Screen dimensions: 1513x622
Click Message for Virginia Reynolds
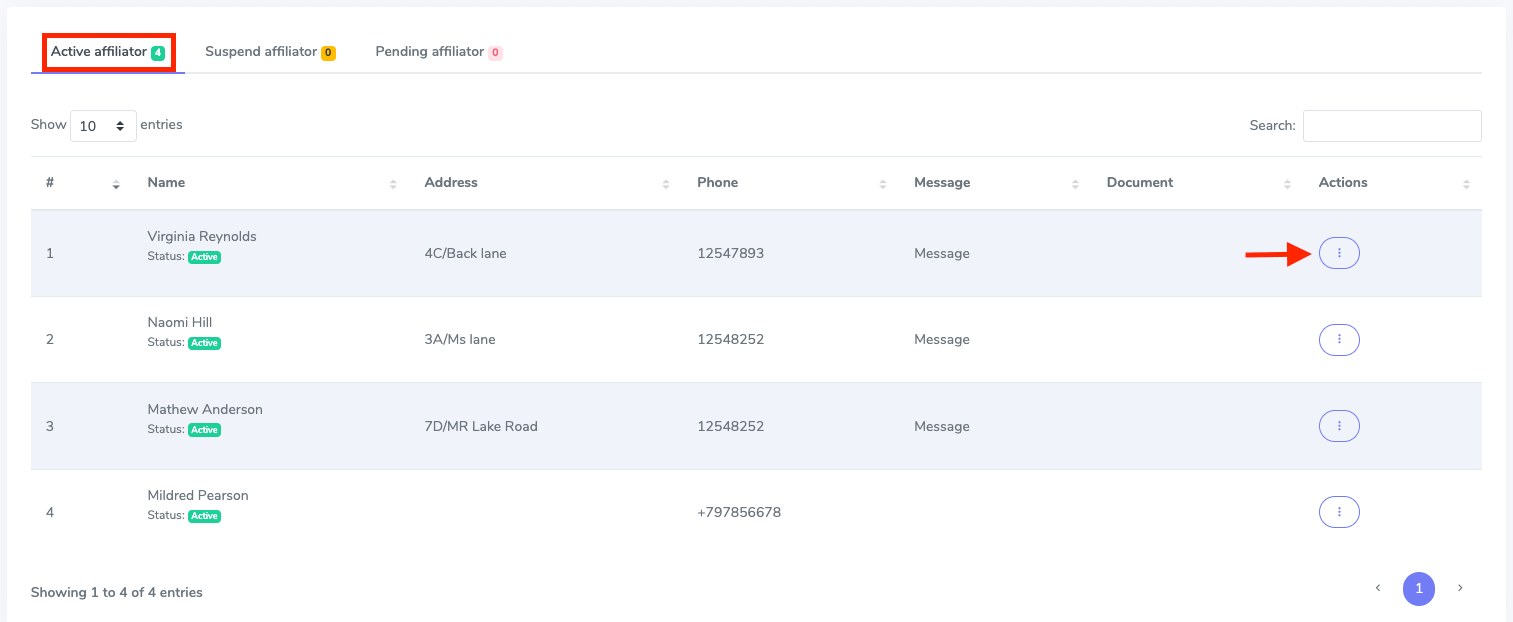pos(941,254)
